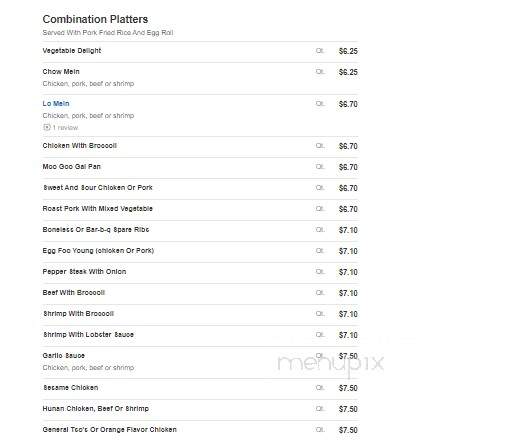Click the Chicken With Broccoli item
This screenshot has width=510, height=446.
coord(80,146)
